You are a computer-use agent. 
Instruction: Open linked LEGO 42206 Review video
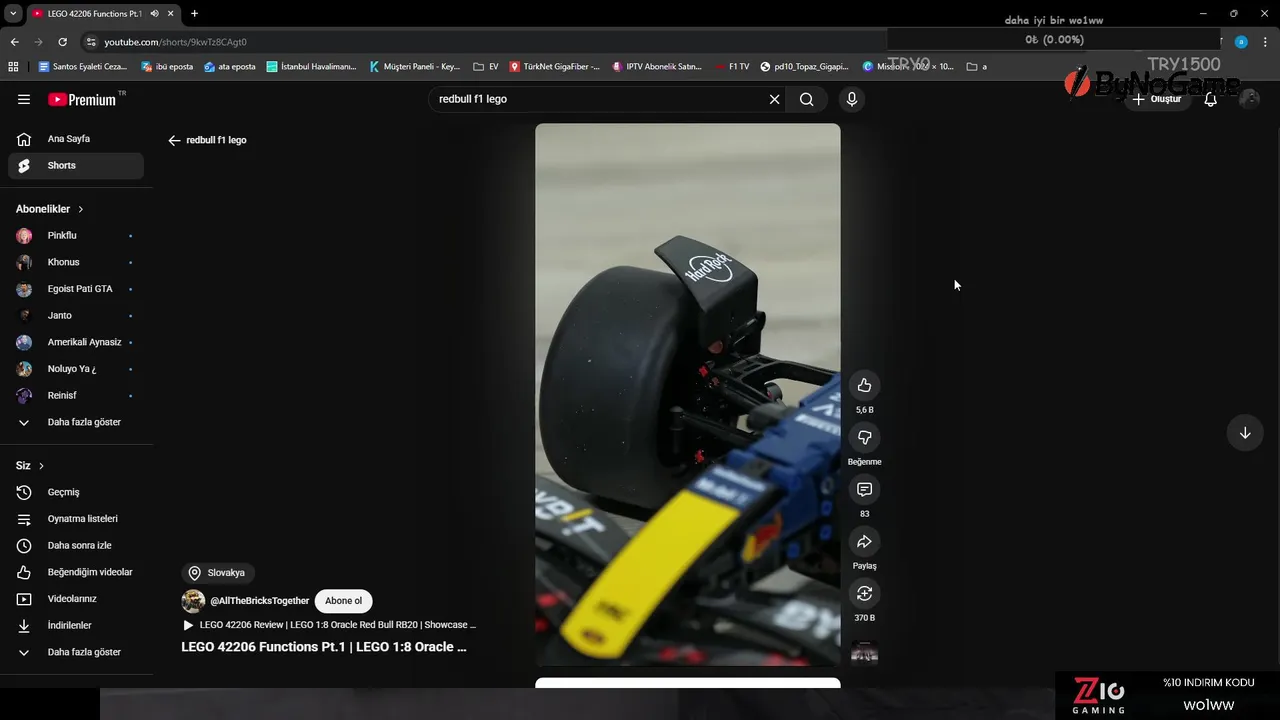pyautogui.click(x=330, y=625)
